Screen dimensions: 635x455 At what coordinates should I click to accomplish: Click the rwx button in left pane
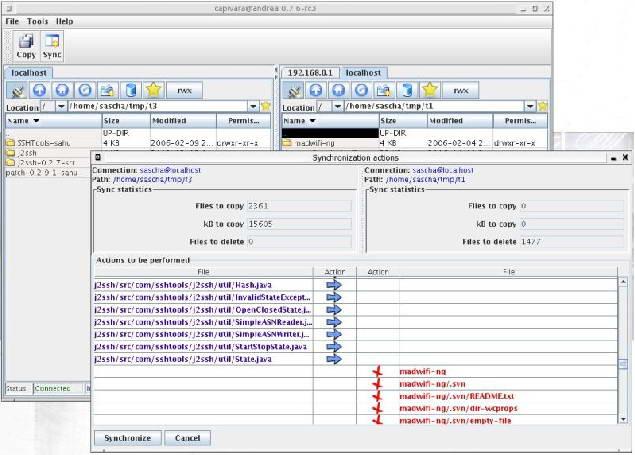pos(185,90)
